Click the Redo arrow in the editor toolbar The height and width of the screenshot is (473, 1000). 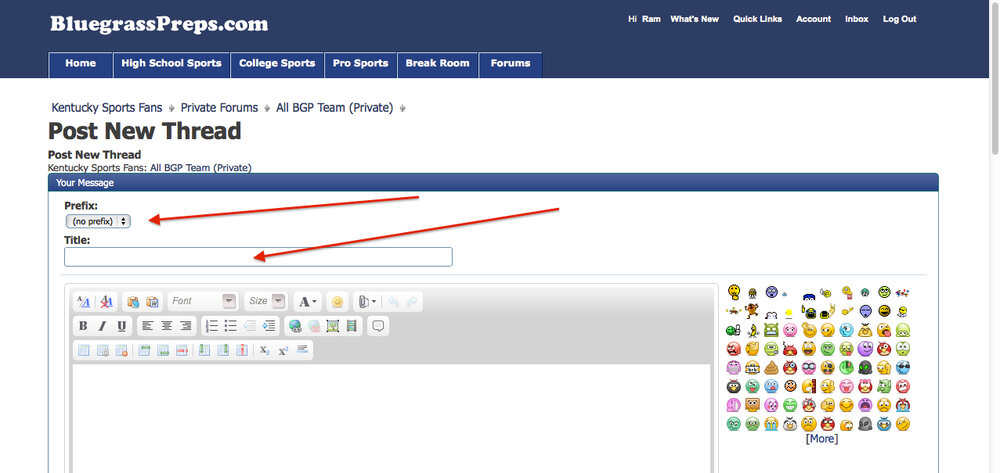click(411, 302)
